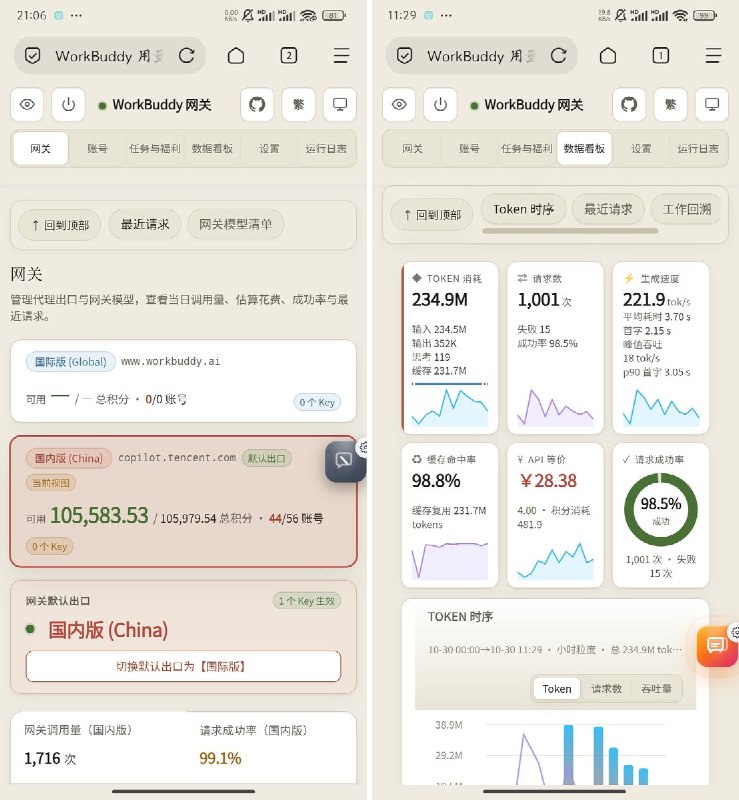Open browser home in right phone
The image size is (739, 800).
[x=608, y=55]
